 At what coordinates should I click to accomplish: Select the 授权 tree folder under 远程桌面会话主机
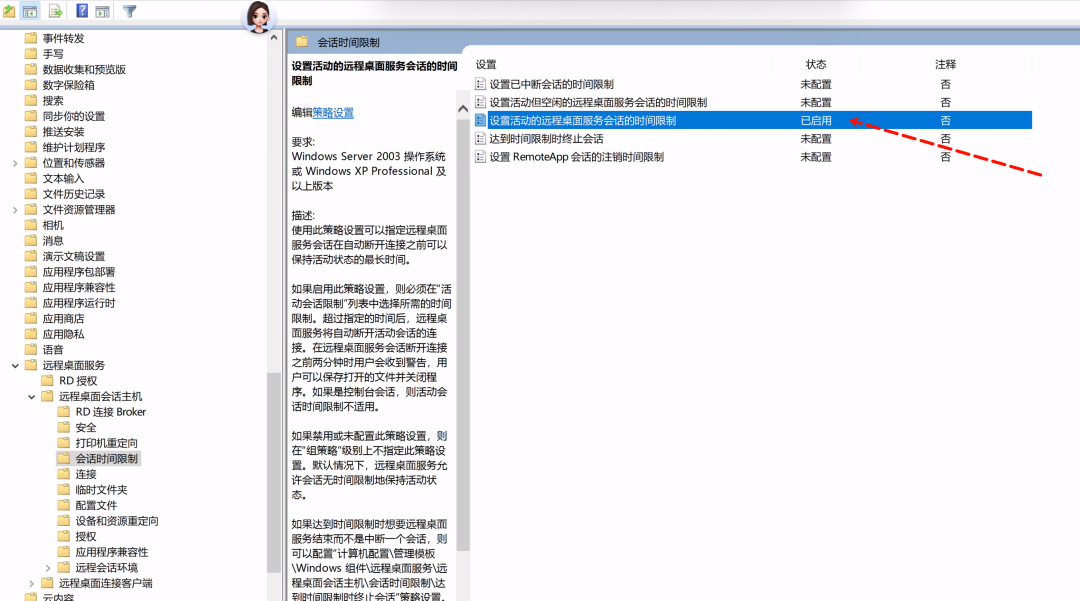tap(85, 536)
